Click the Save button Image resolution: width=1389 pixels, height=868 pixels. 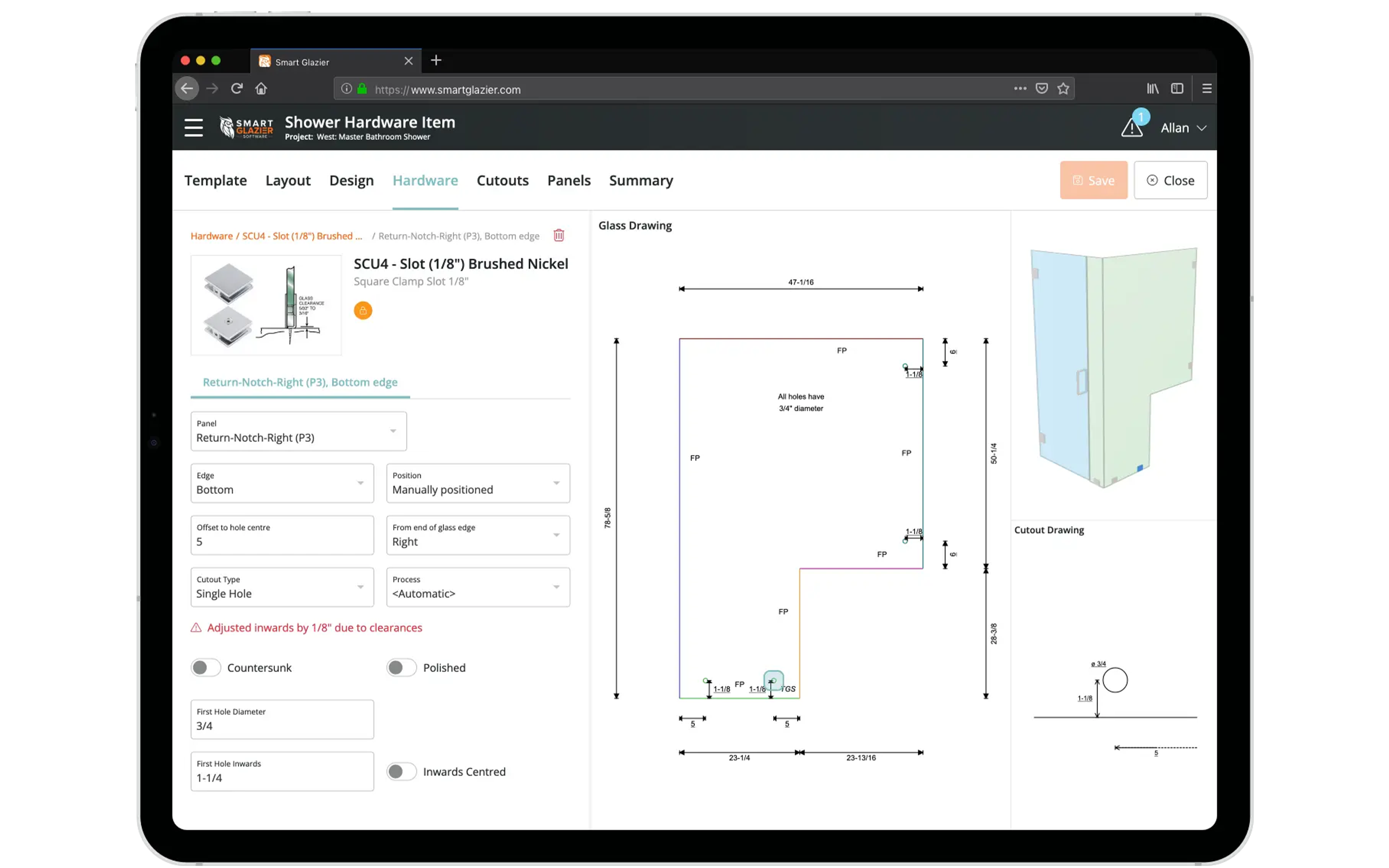(1093, 180)
